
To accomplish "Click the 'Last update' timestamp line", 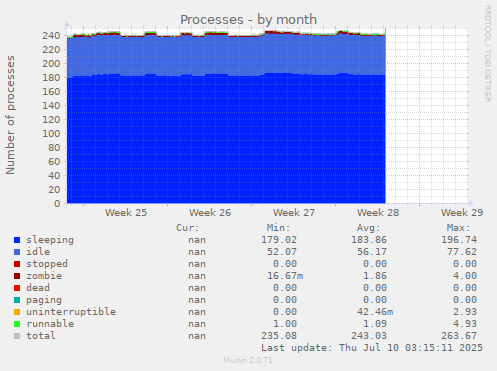I will tap(372, 348).
